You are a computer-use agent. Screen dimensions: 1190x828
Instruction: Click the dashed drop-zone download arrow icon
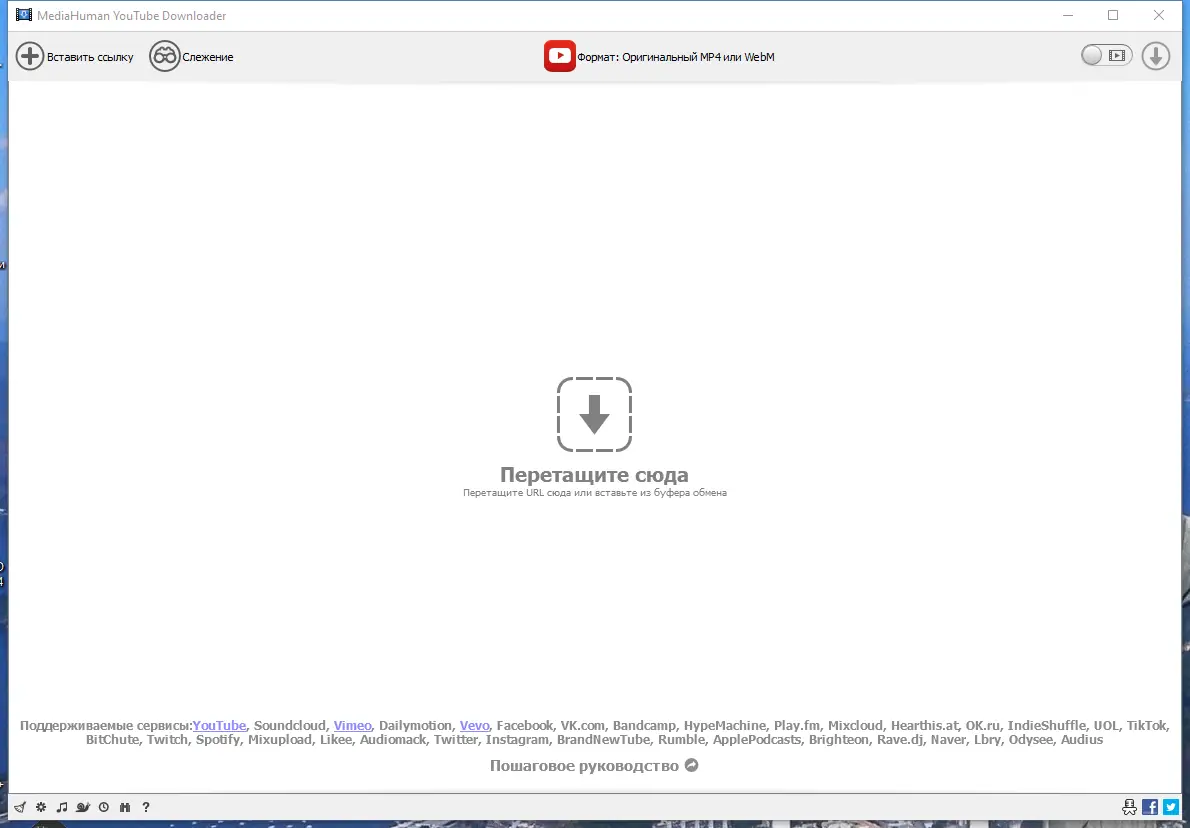[x=594, y=414]
